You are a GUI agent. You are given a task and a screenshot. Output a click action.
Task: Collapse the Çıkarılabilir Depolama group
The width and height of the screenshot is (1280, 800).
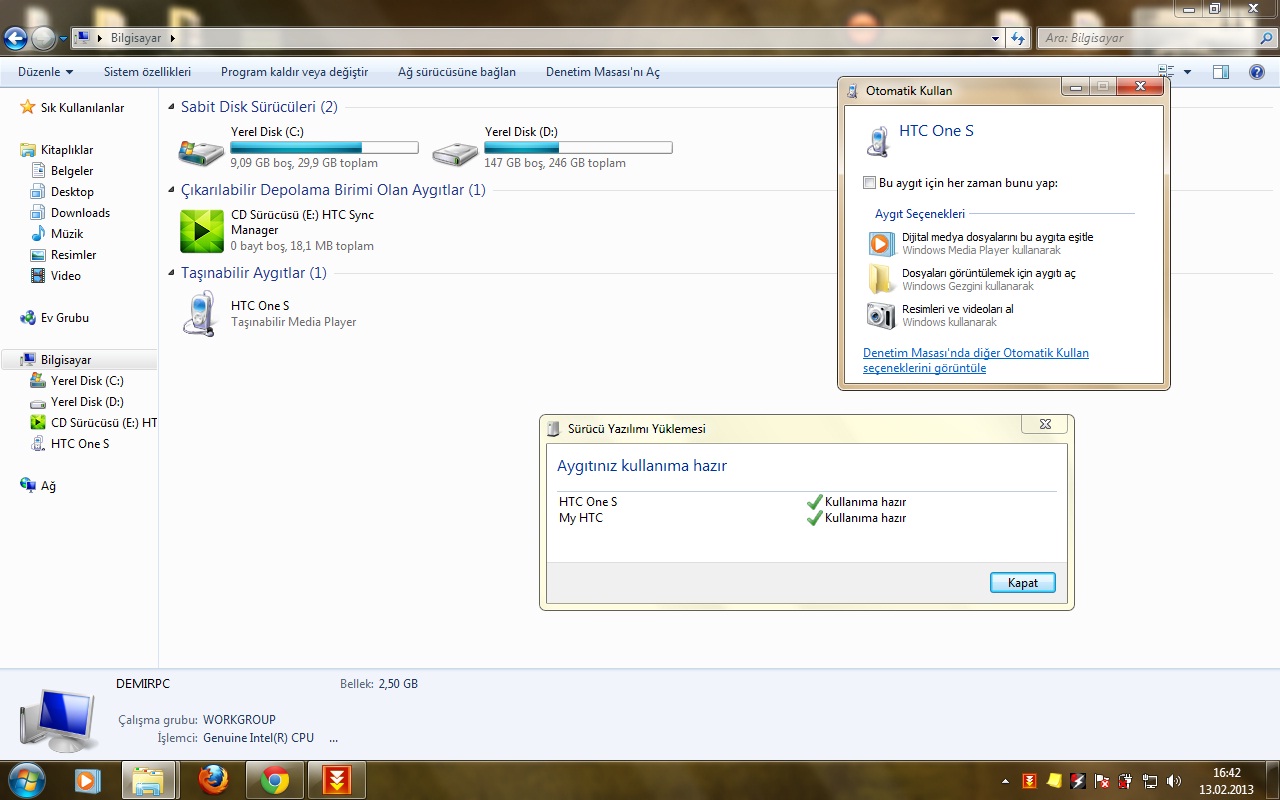[172, 190]
